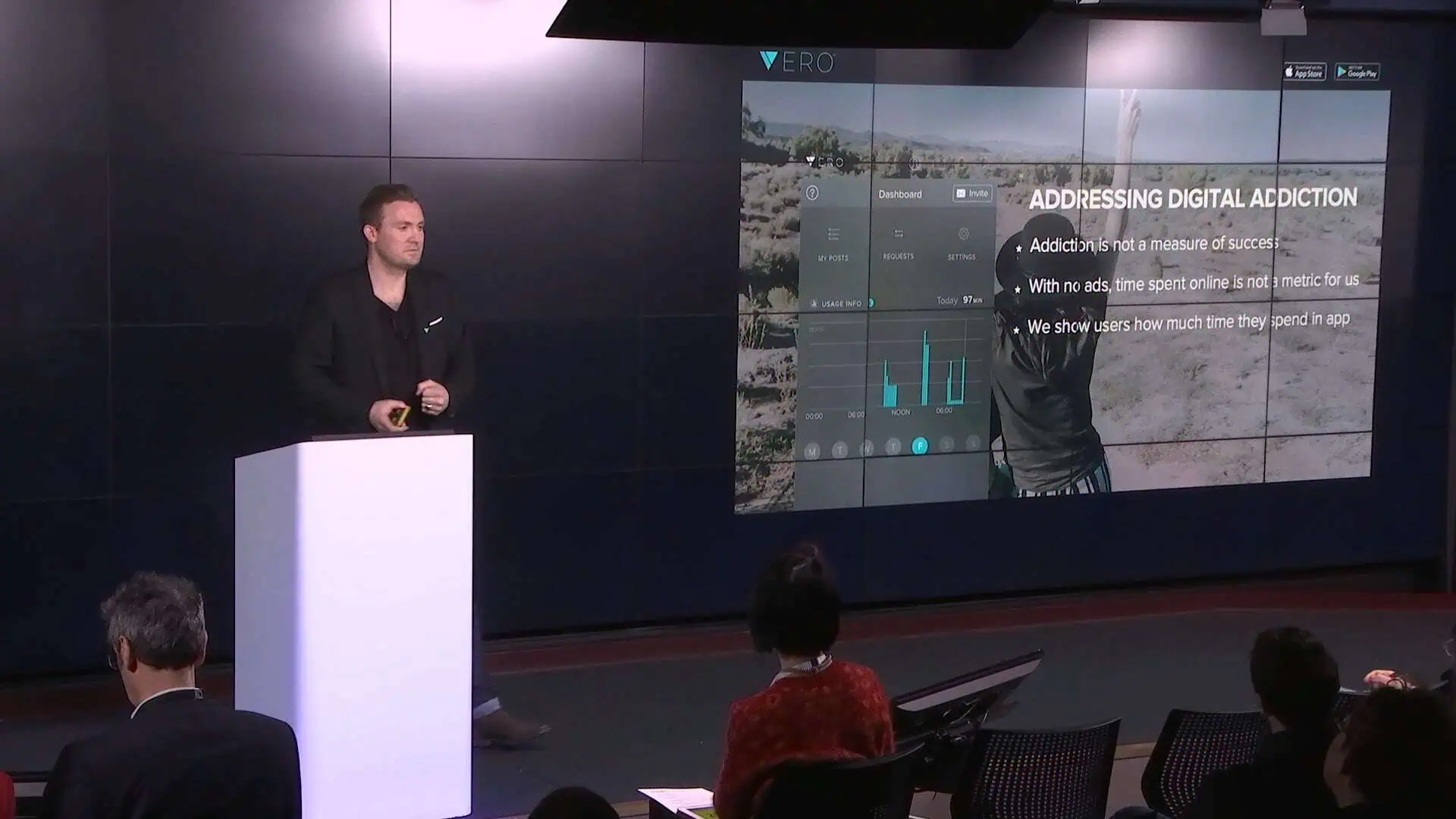Click the small VERO logo above the dashboard
Viewport: 1456px width, 819px height.
point(824,162)
